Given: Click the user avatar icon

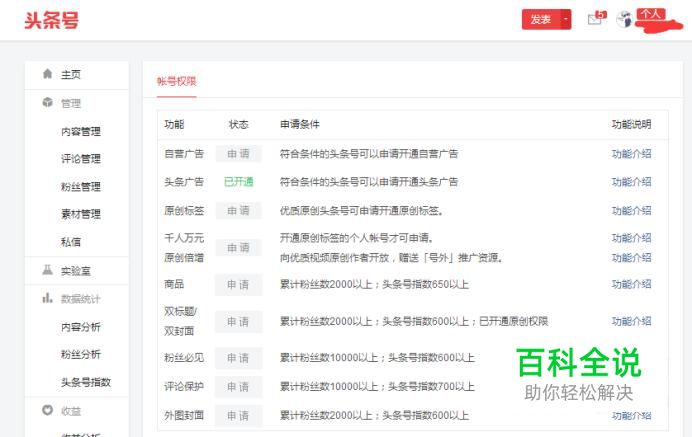Looking at the screenshot, I should pyautogui.click(x=624, y=19).
